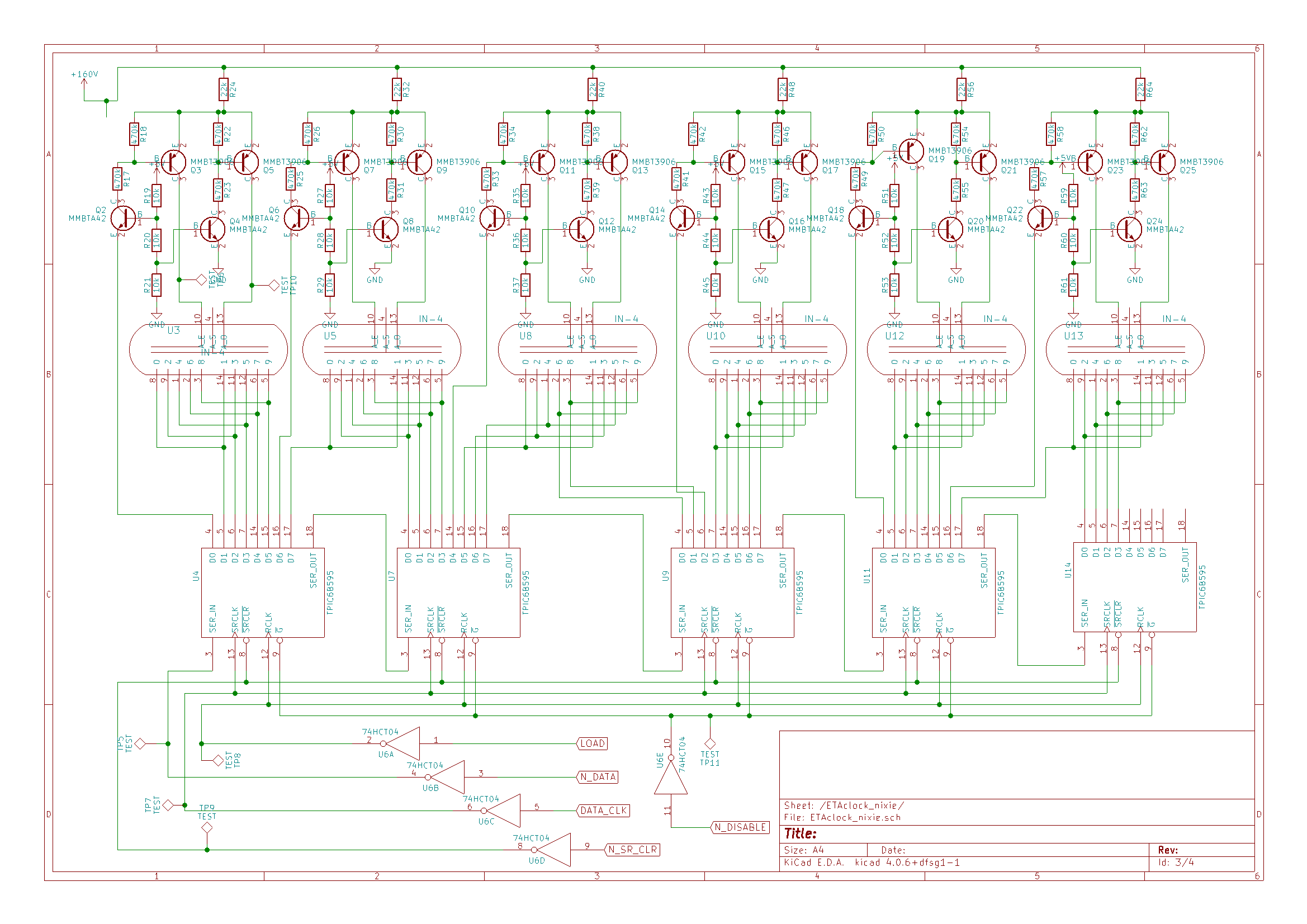Select the 22k resistor R56
The width and height of the screenshot is (1307, 924).
(962, 90)
